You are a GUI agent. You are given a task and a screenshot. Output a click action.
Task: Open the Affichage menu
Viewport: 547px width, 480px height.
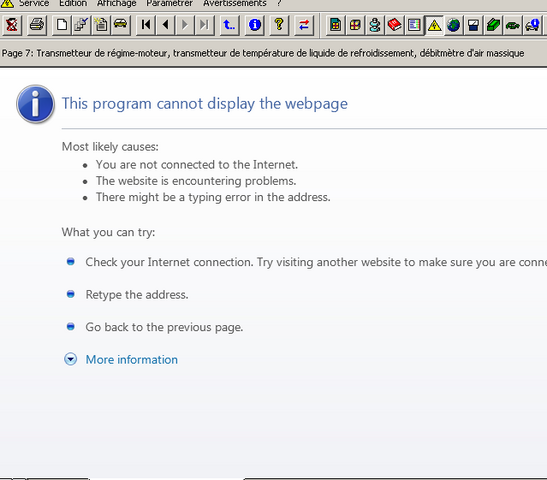coord(117,3)
